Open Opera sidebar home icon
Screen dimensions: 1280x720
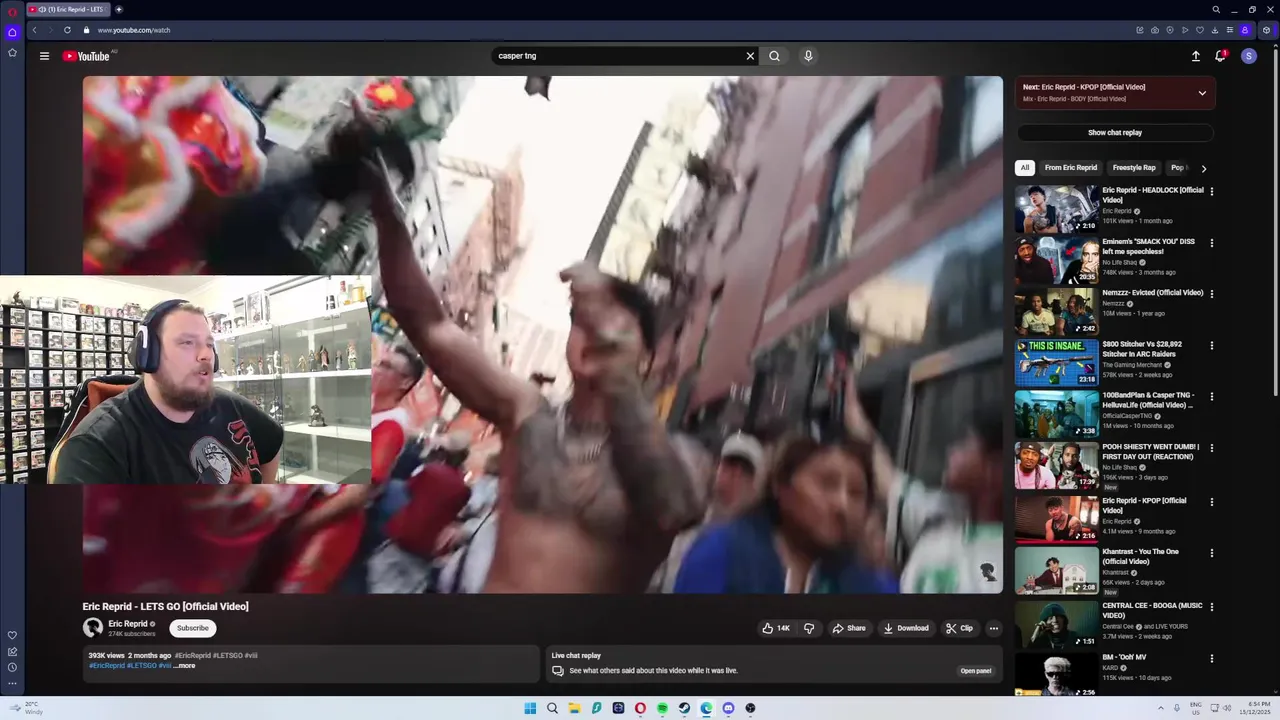[x=12, y=32]
